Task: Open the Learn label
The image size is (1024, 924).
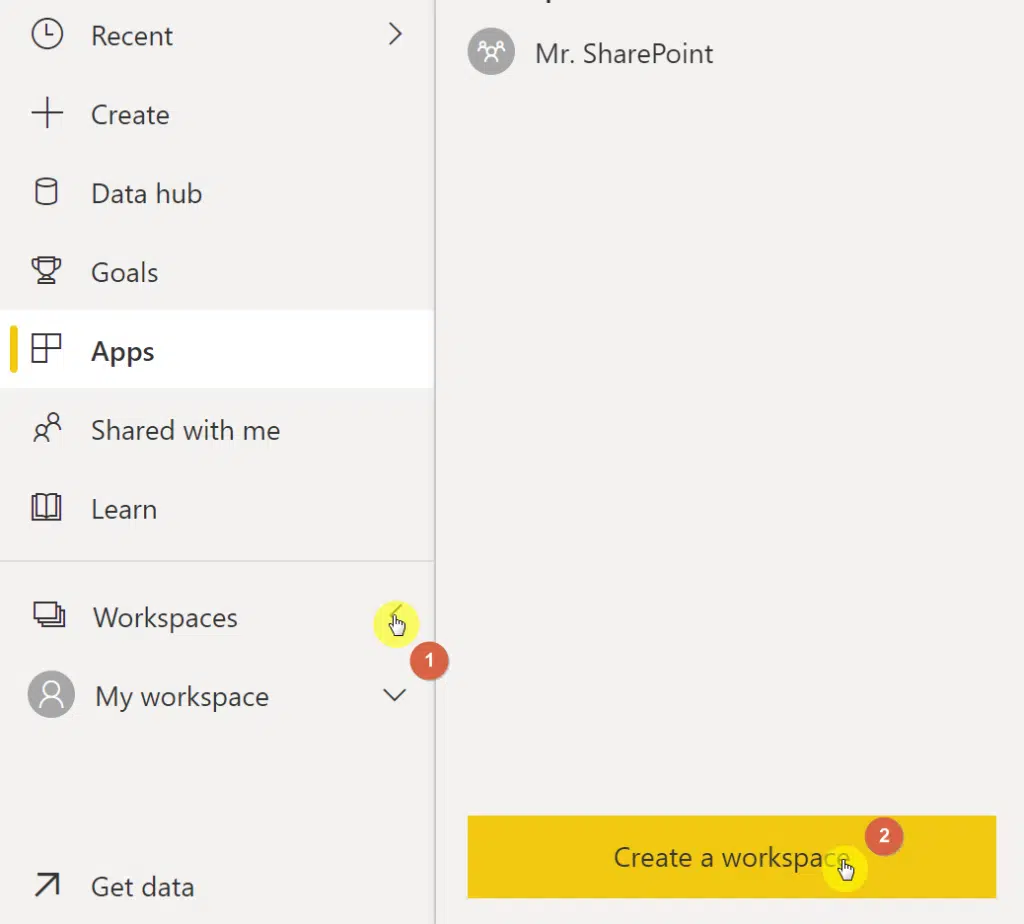Action: pyautogui.click(x=124, y=509)
